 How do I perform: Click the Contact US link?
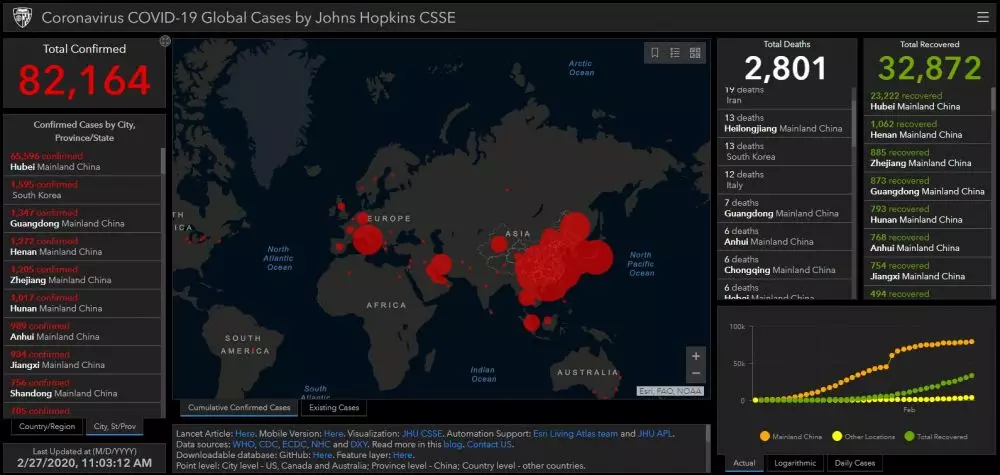pyautogui.click(x=489, y=444)
